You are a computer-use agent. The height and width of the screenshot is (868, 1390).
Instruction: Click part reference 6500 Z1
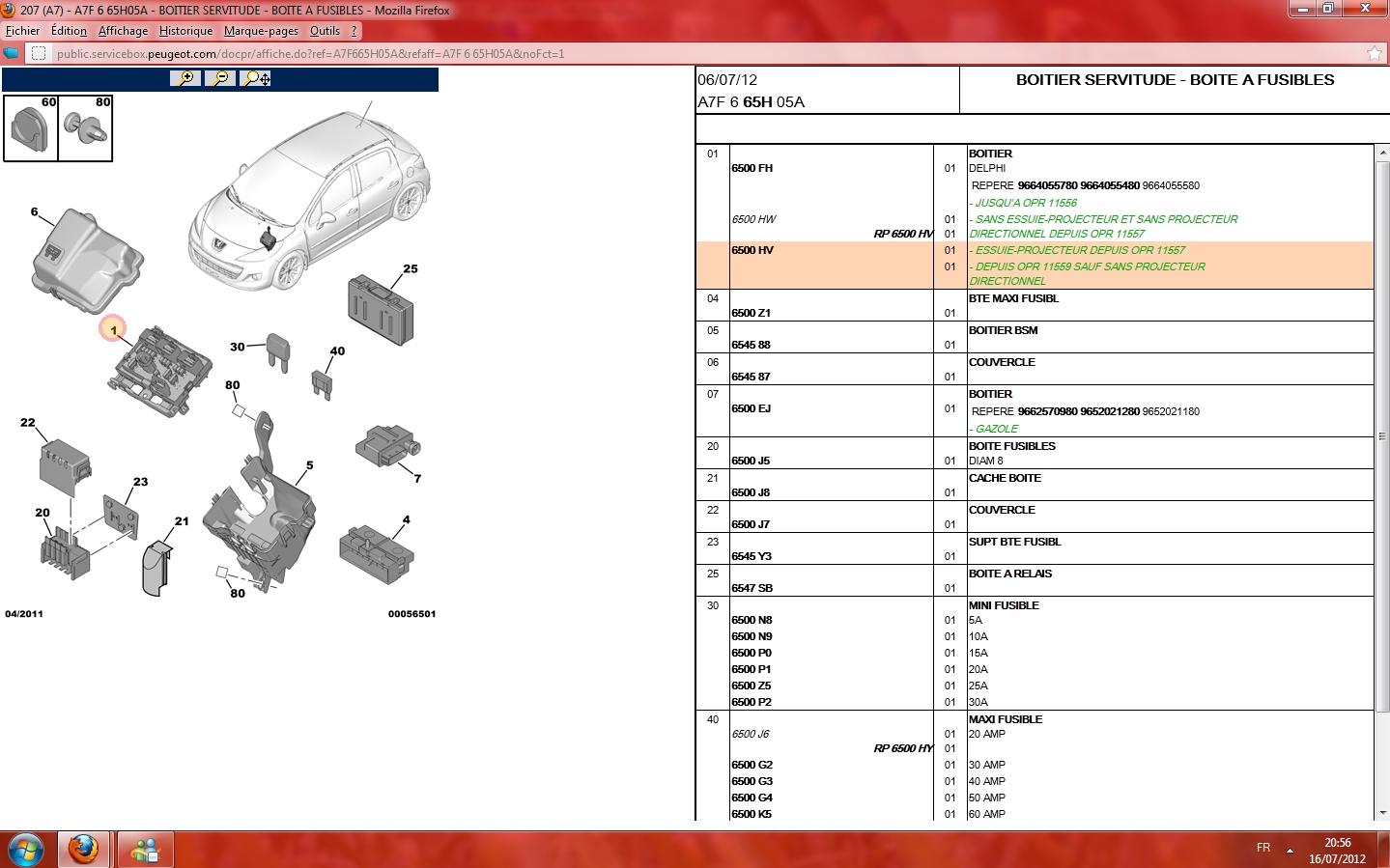click(x=751, y=313)
